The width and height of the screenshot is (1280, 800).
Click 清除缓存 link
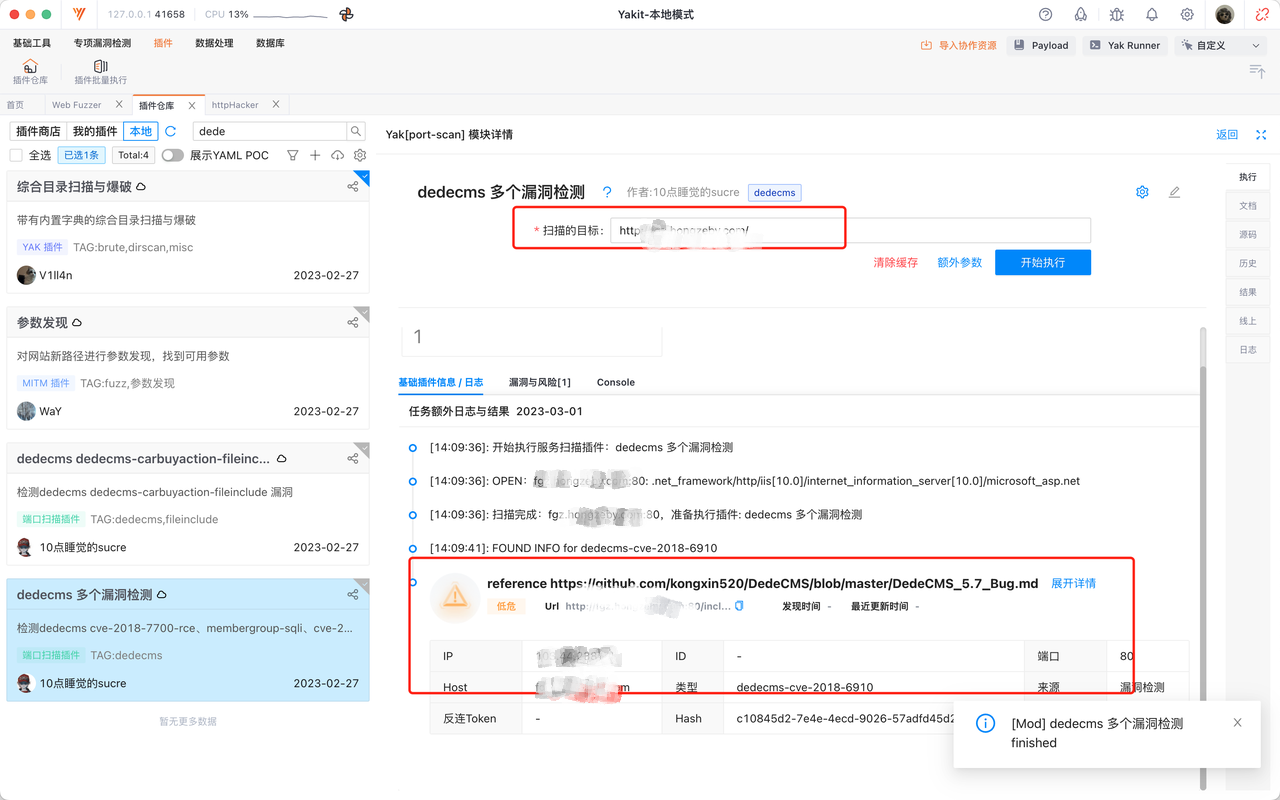point(895,262)
